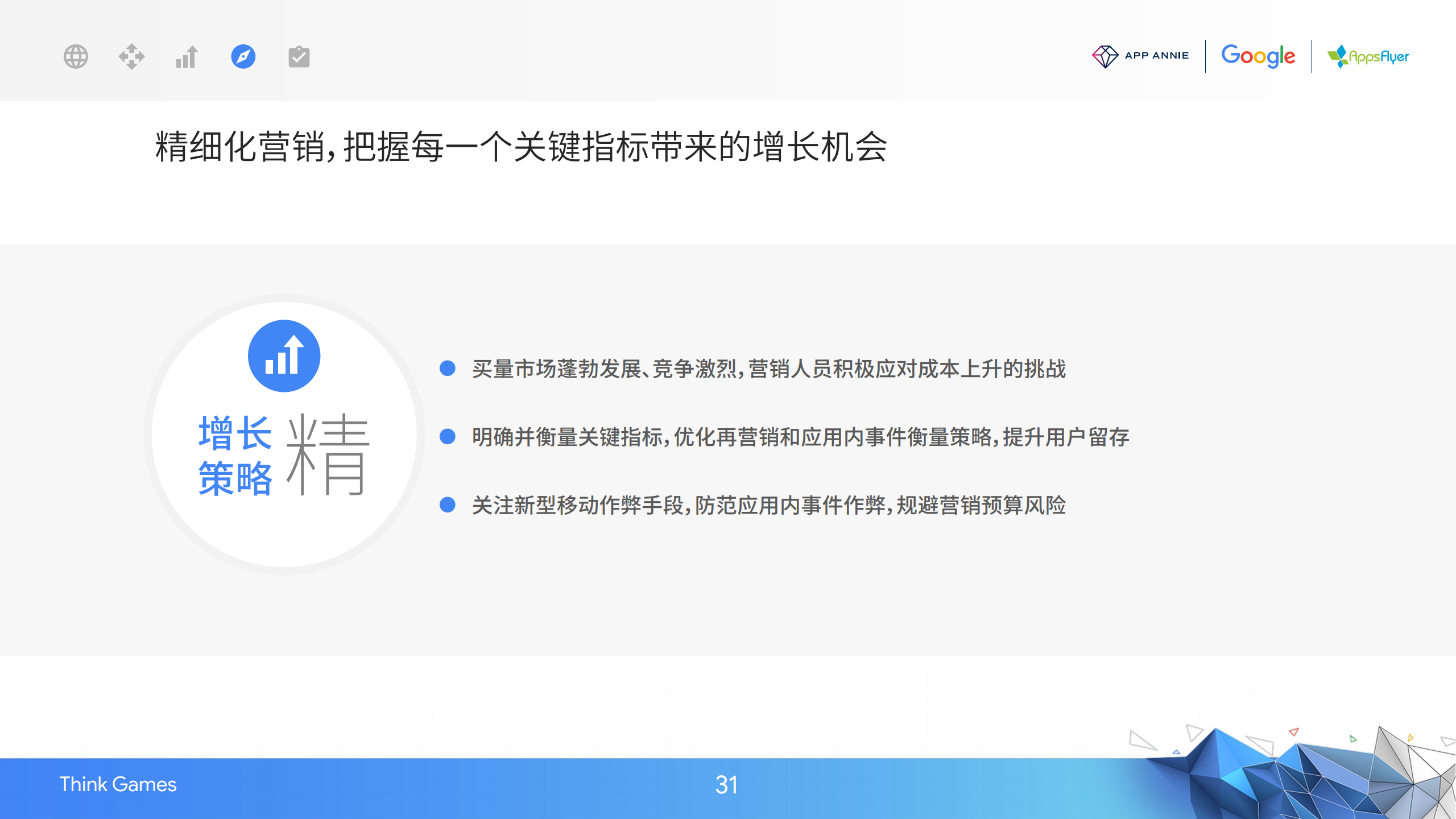The width and height of the screenshot is (1456, 819).
Task: Click the first bullet point dot
Action: (x=448, y=369)
